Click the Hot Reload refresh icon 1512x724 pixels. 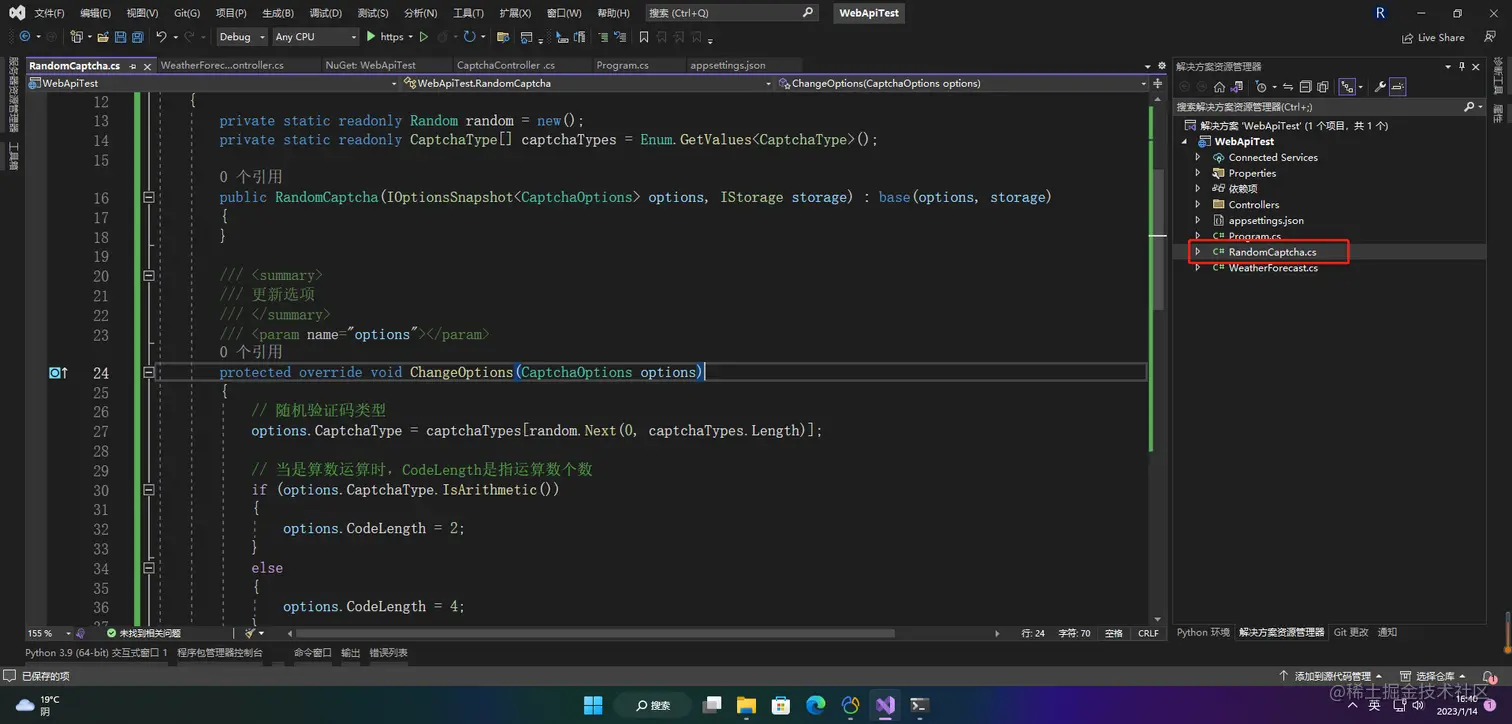(x=469, y=37)
